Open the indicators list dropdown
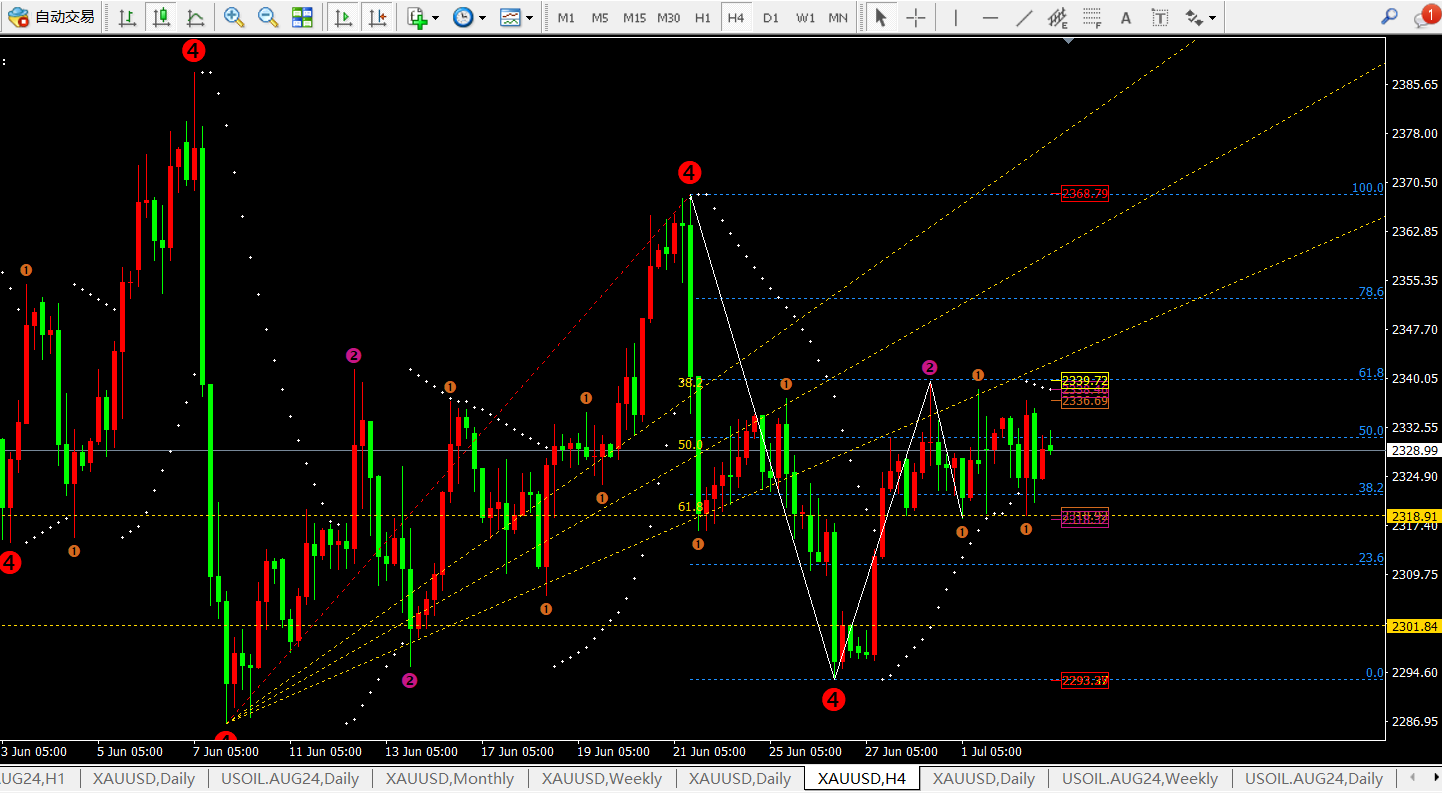This screenshot has height=793, width=1442. click(x=423, y=17)
